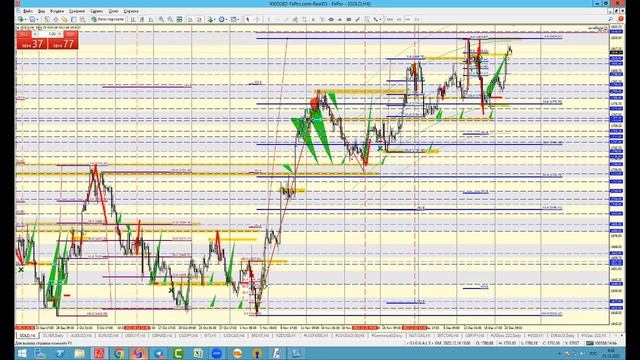Toggle the Auto Scroll chart icon
Viewport: 640px width, 360px height.
[190, 19]
